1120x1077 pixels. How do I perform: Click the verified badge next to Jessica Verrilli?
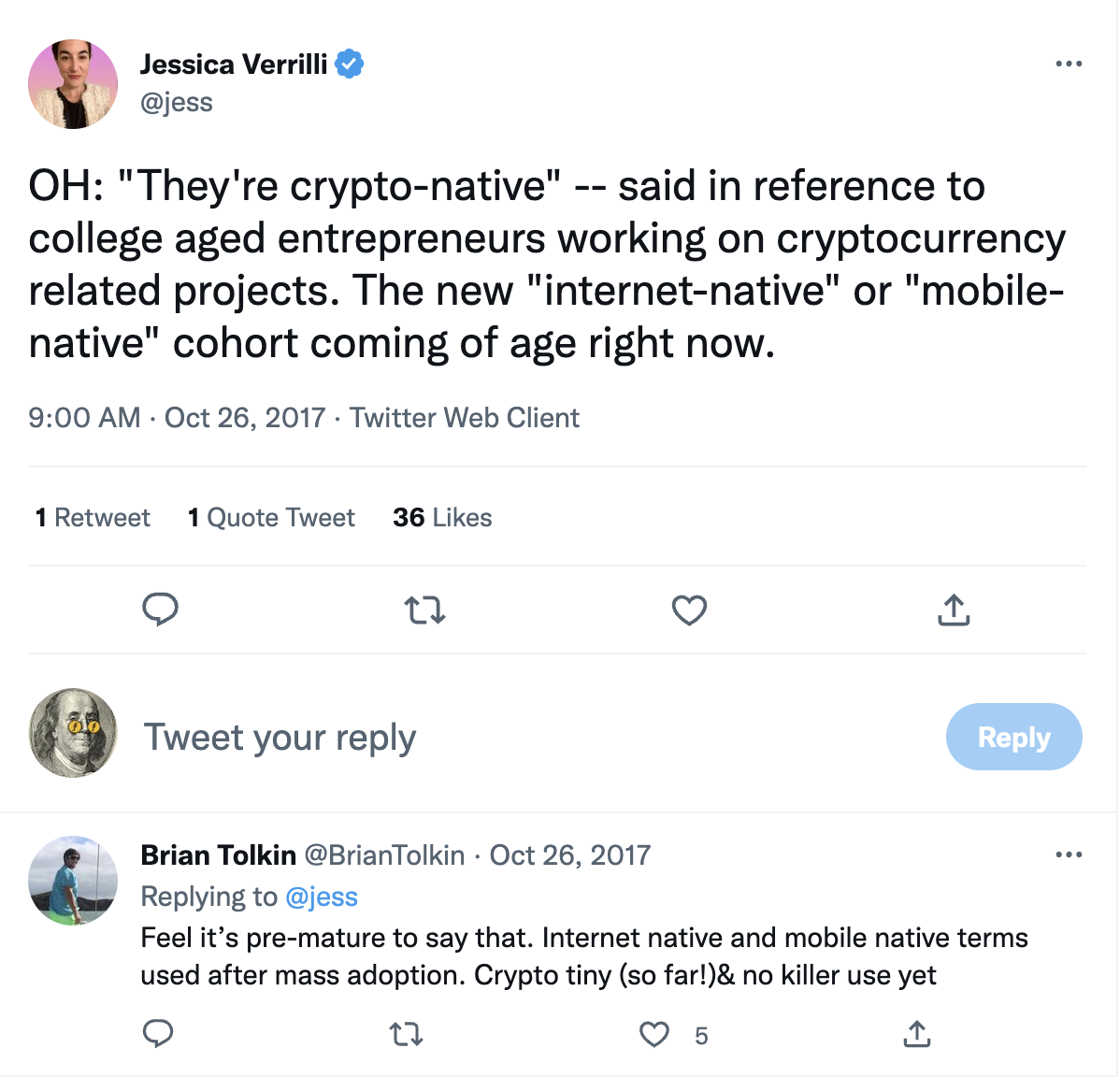pyautogui.click(x=348, y=63)
